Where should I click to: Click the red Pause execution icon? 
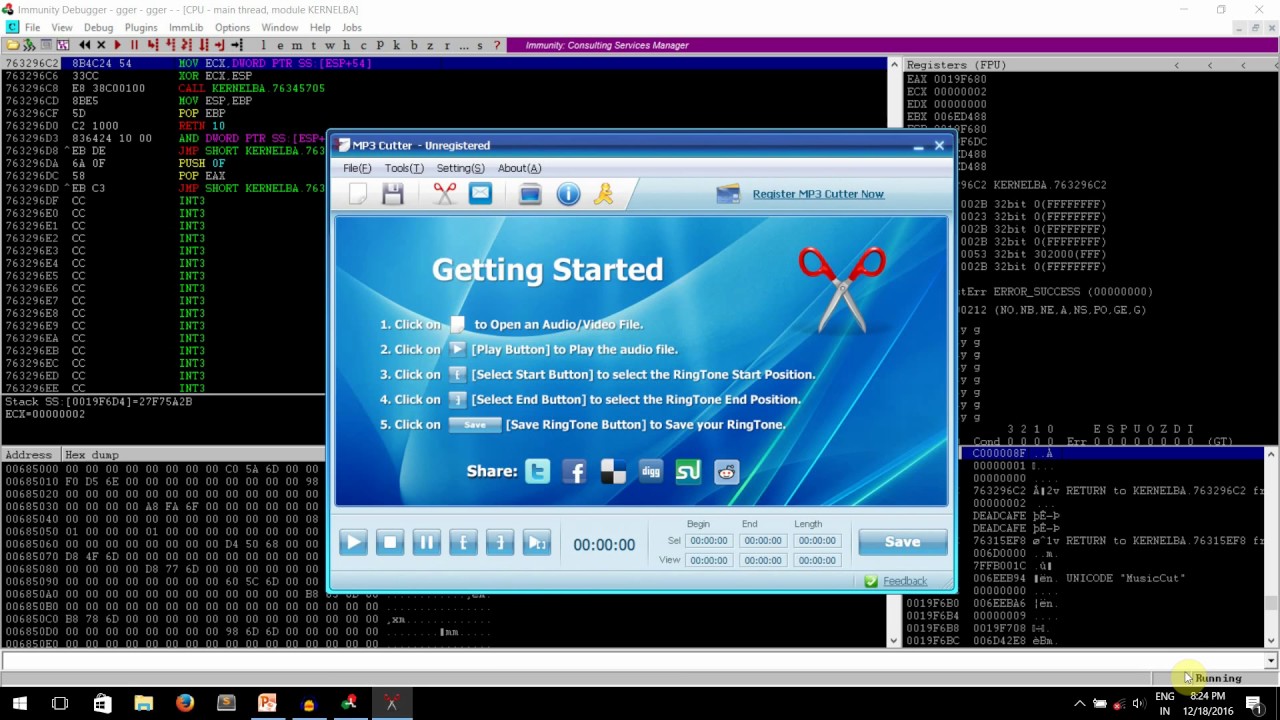(134, 45)
